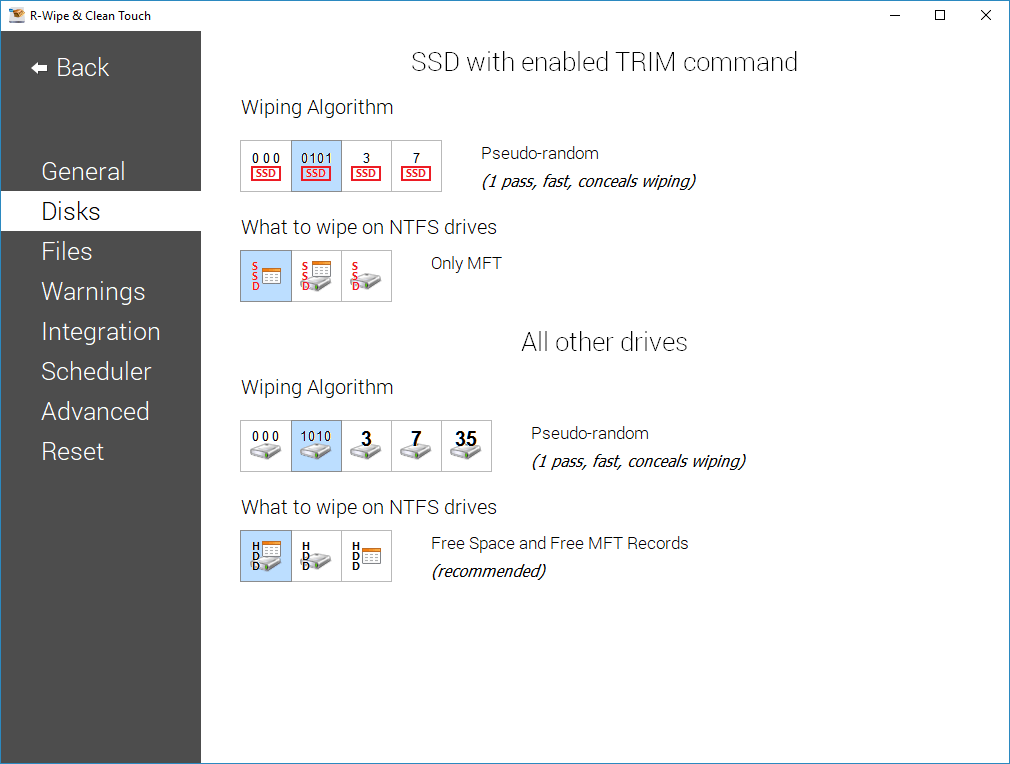Click the R-Wipe & Clean app icon in title bar

point(16,15)
